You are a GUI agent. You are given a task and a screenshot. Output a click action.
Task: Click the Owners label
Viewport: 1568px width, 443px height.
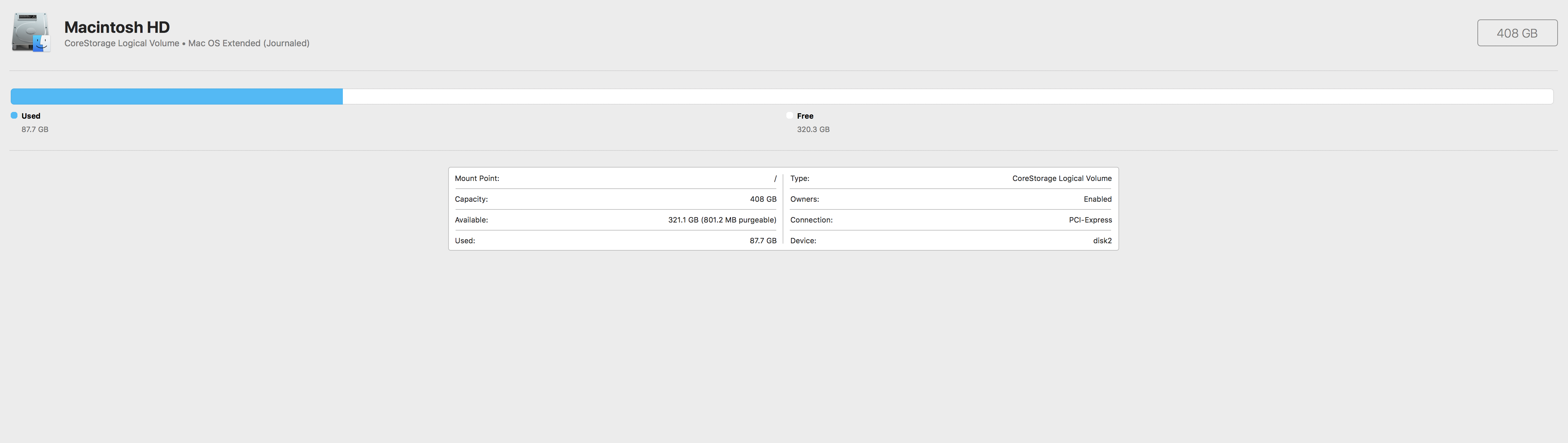(805, 199)
